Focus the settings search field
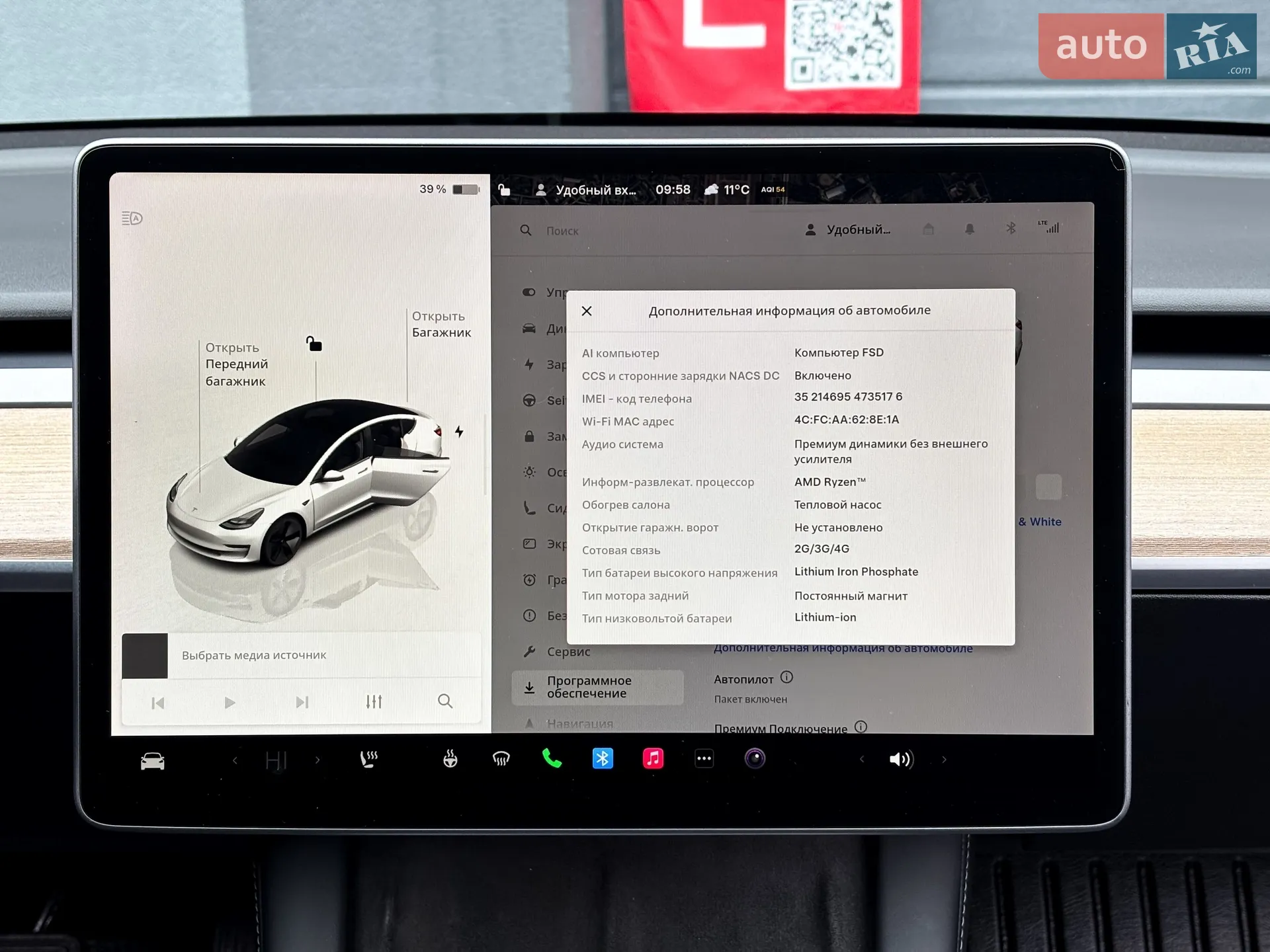This screenshot has height=952, width=1270. click(562, 231)
